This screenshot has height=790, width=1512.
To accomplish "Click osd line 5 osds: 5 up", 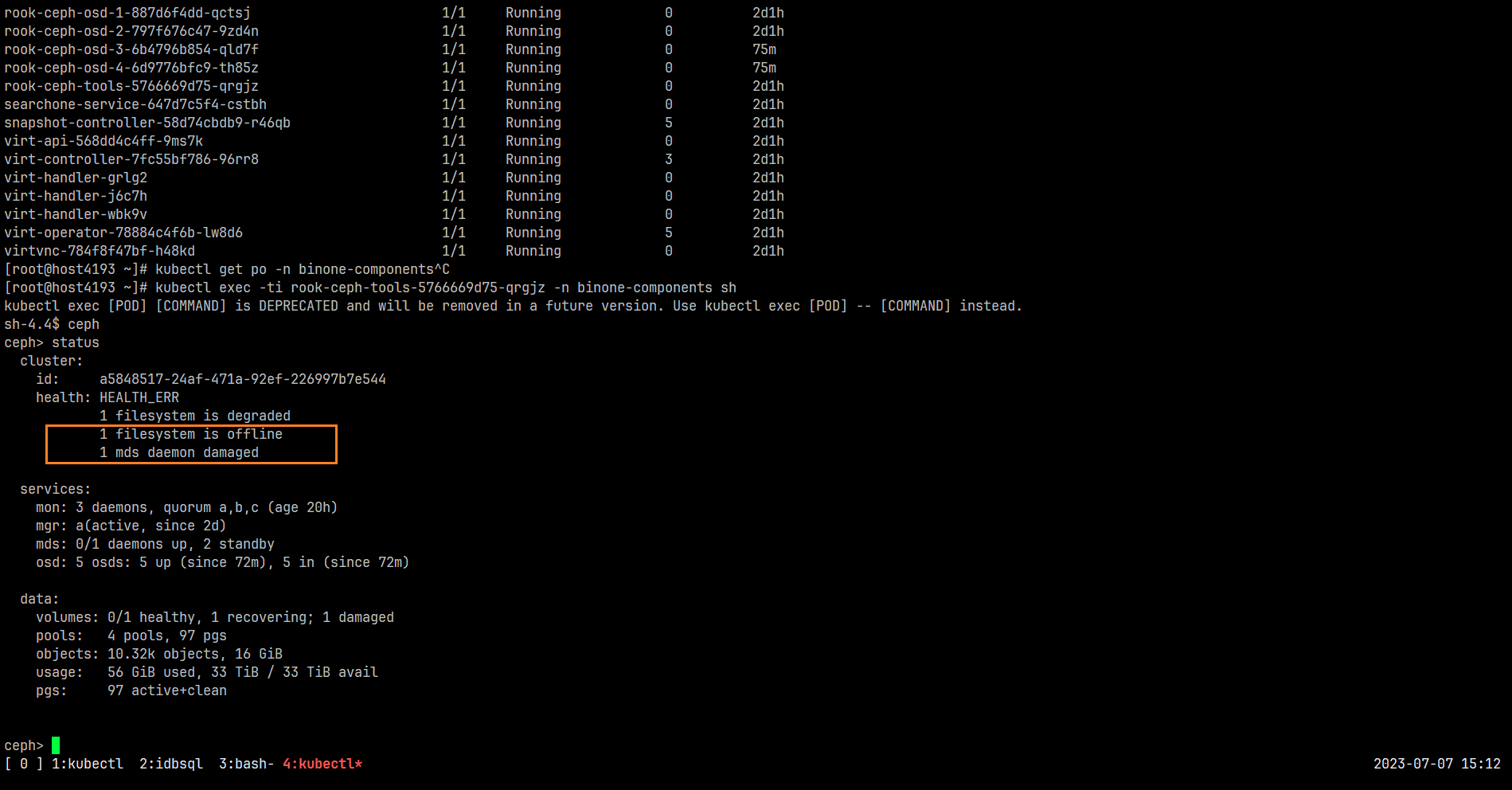I will coord(223,562).
